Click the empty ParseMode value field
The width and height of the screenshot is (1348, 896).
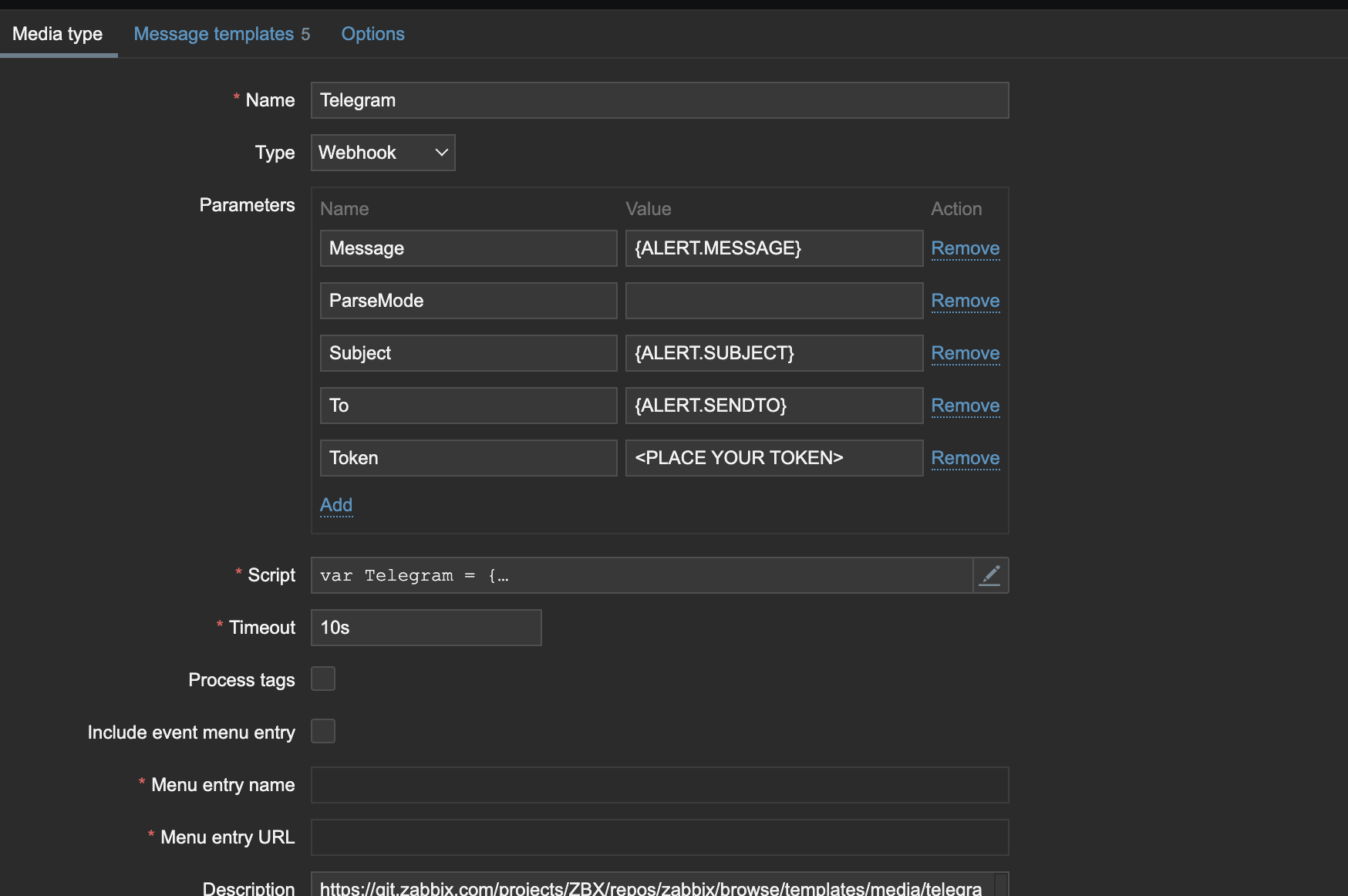point(774,301)
